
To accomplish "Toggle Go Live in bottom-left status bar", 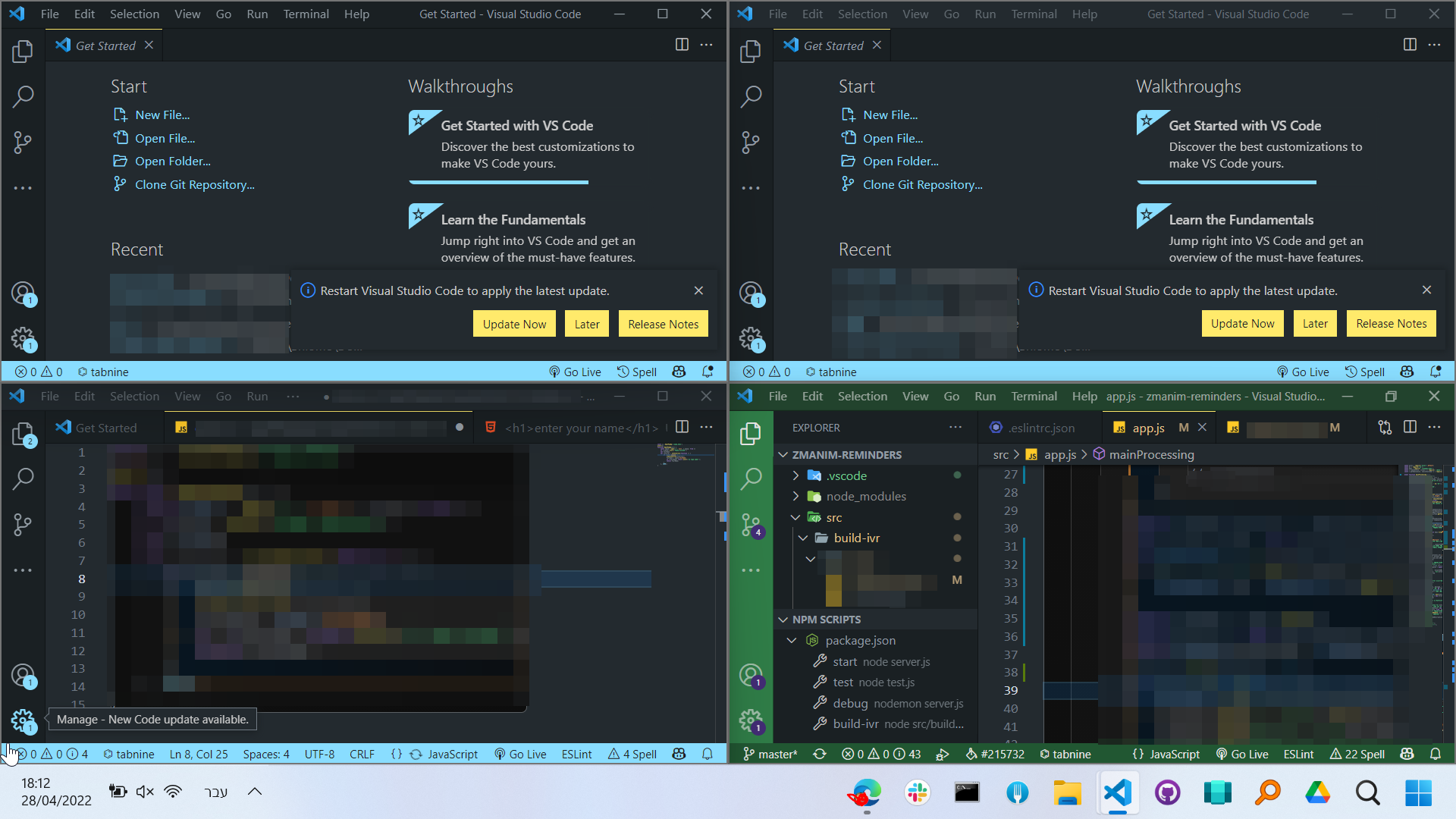I will click(520, 754).
